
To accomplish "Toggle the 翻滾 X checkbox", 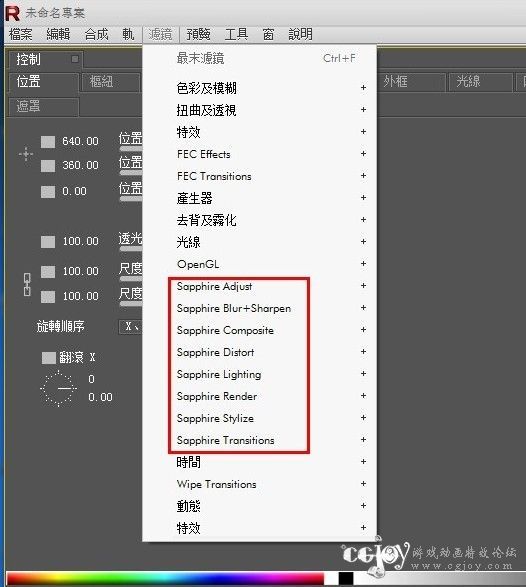I will pos(49,358).
